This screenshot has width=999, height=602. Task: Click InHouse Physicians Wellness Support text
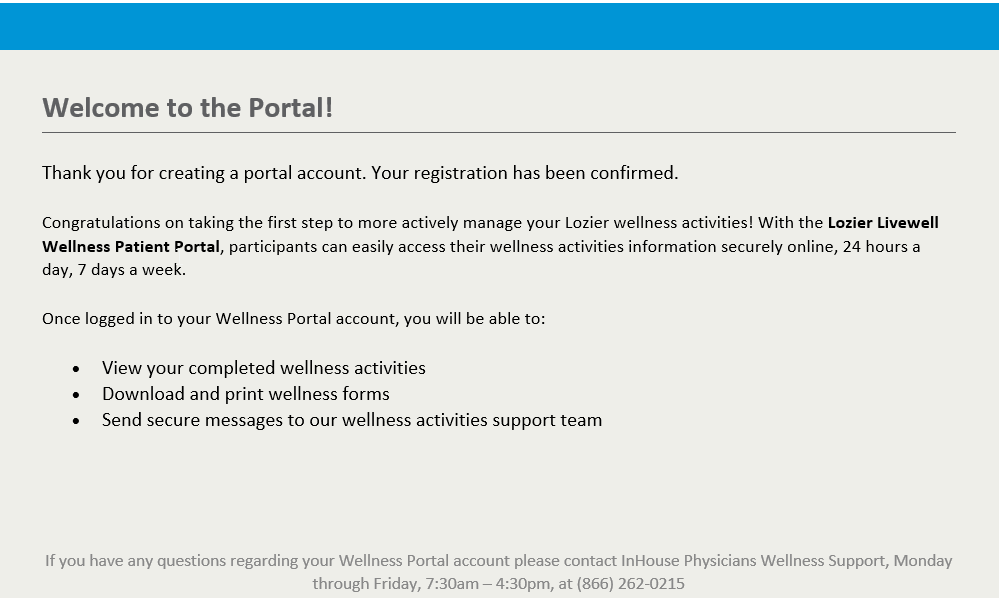click(753, 561)
